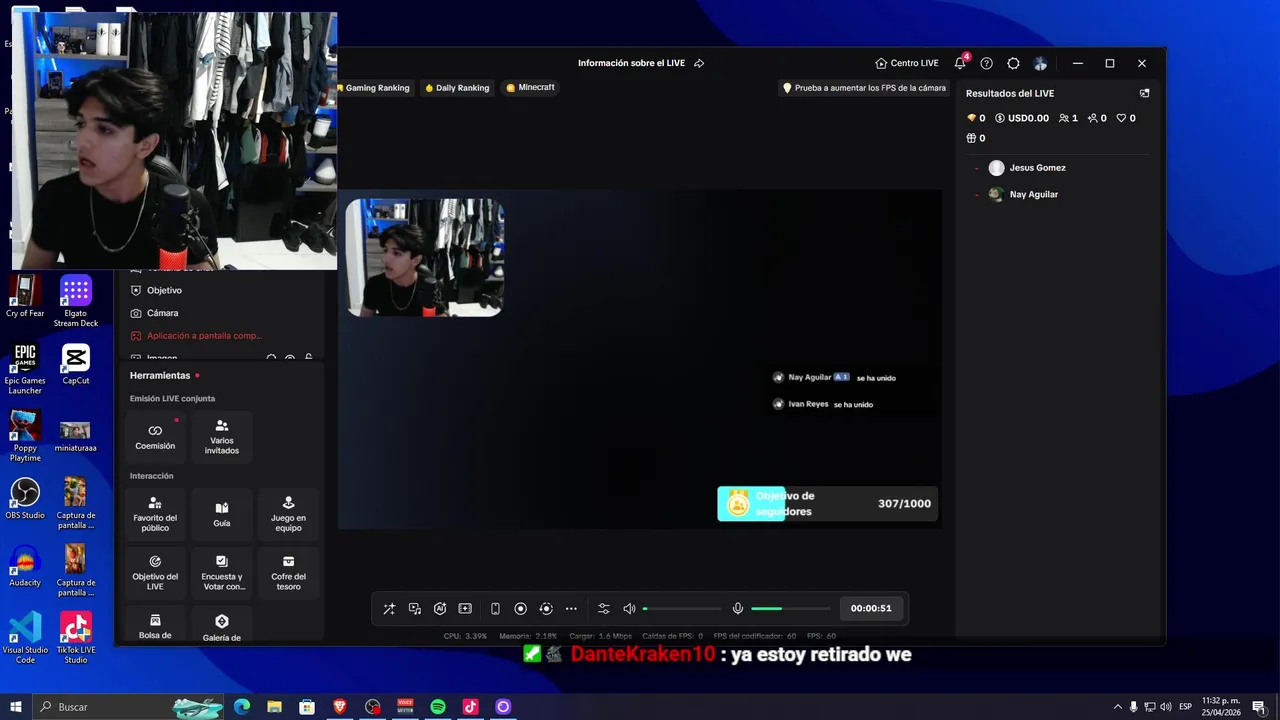This screenshot has width=1280, height=720.
Task: Open the Windows Start menu
Action: (16, 707)
